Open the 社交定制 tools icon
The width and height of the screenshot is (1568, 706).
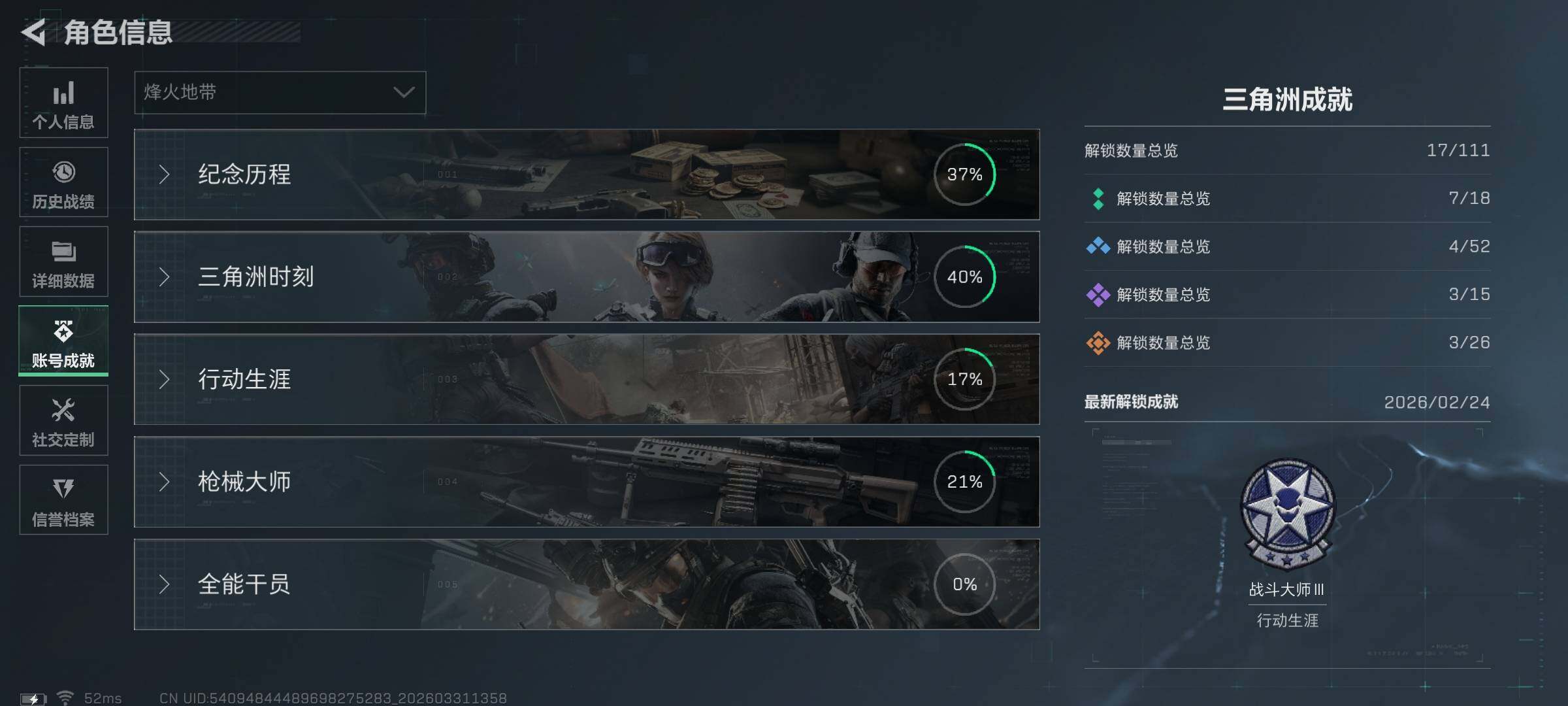63,411
